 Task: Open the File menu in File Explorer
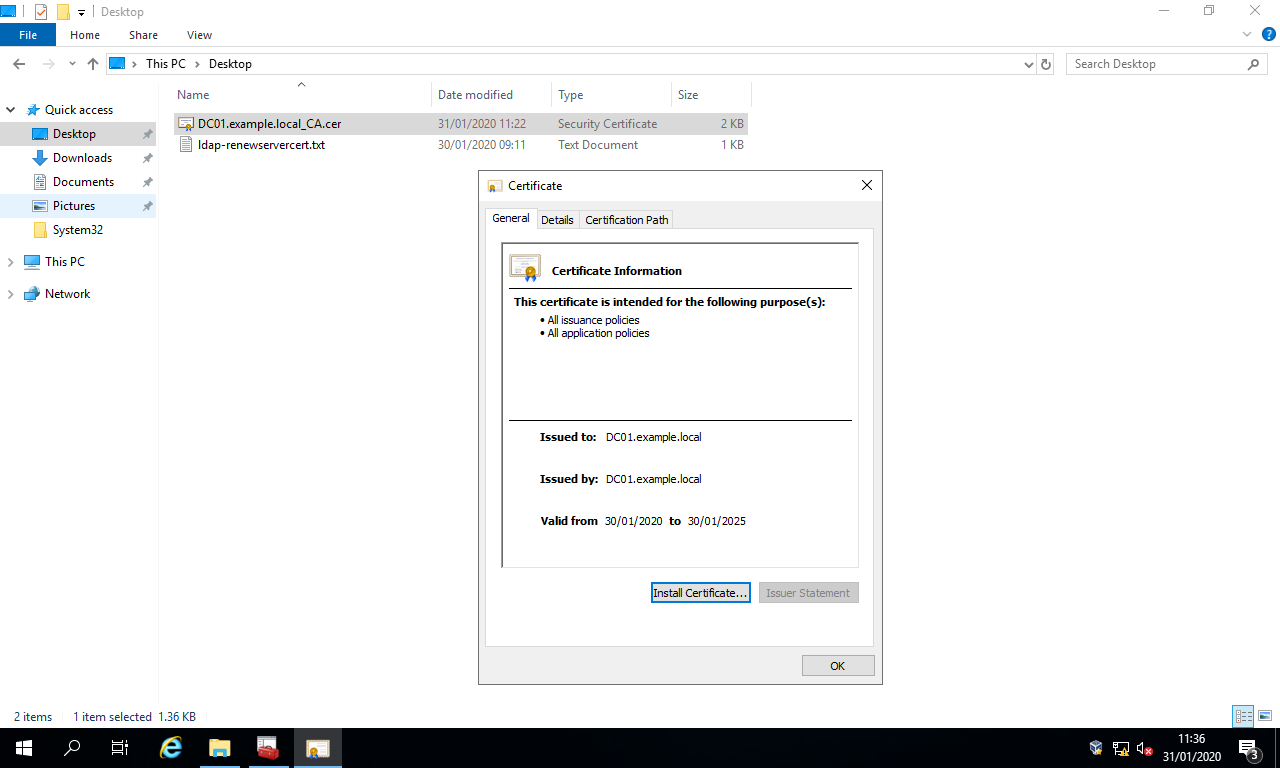pos(27,34)
